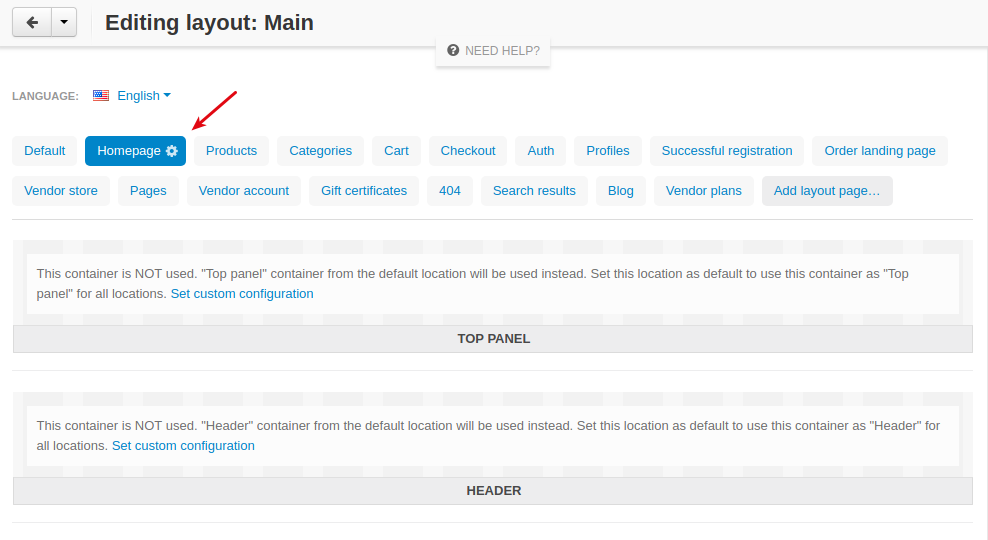Switch to Gift certificates tab

(364, 191)
